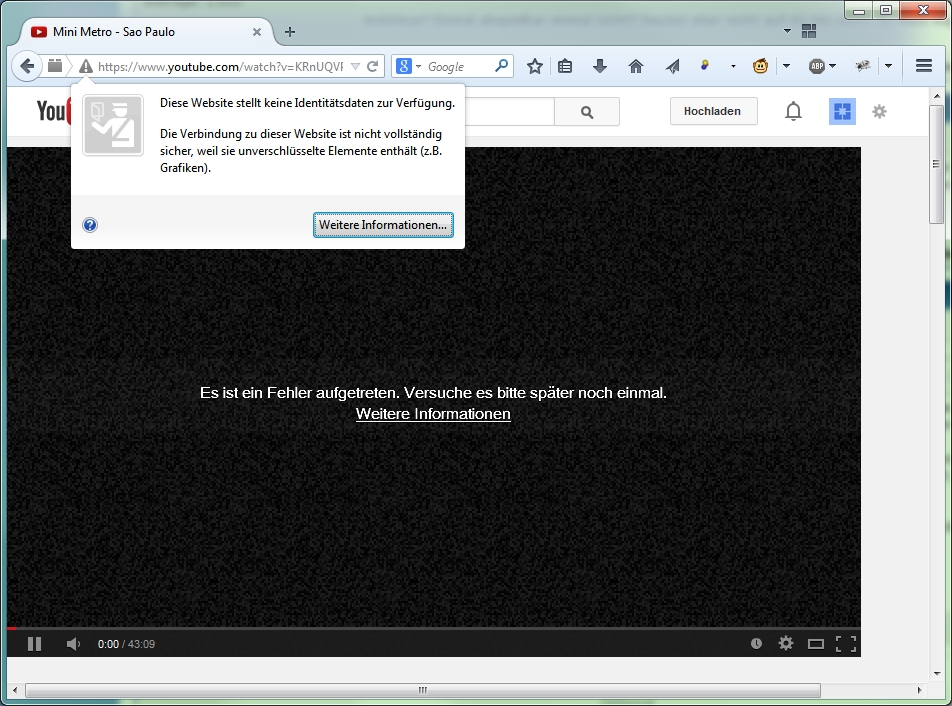Click the Hochladen upload button
Viewport: 952px width, 706px height.
(713, 111)
